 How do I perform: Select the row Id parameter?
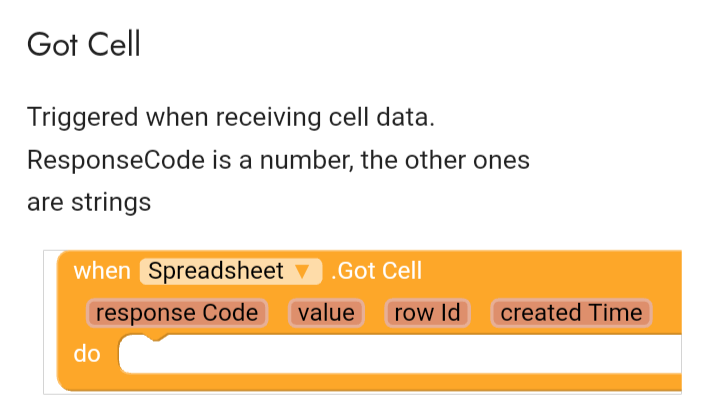point(427,313)
